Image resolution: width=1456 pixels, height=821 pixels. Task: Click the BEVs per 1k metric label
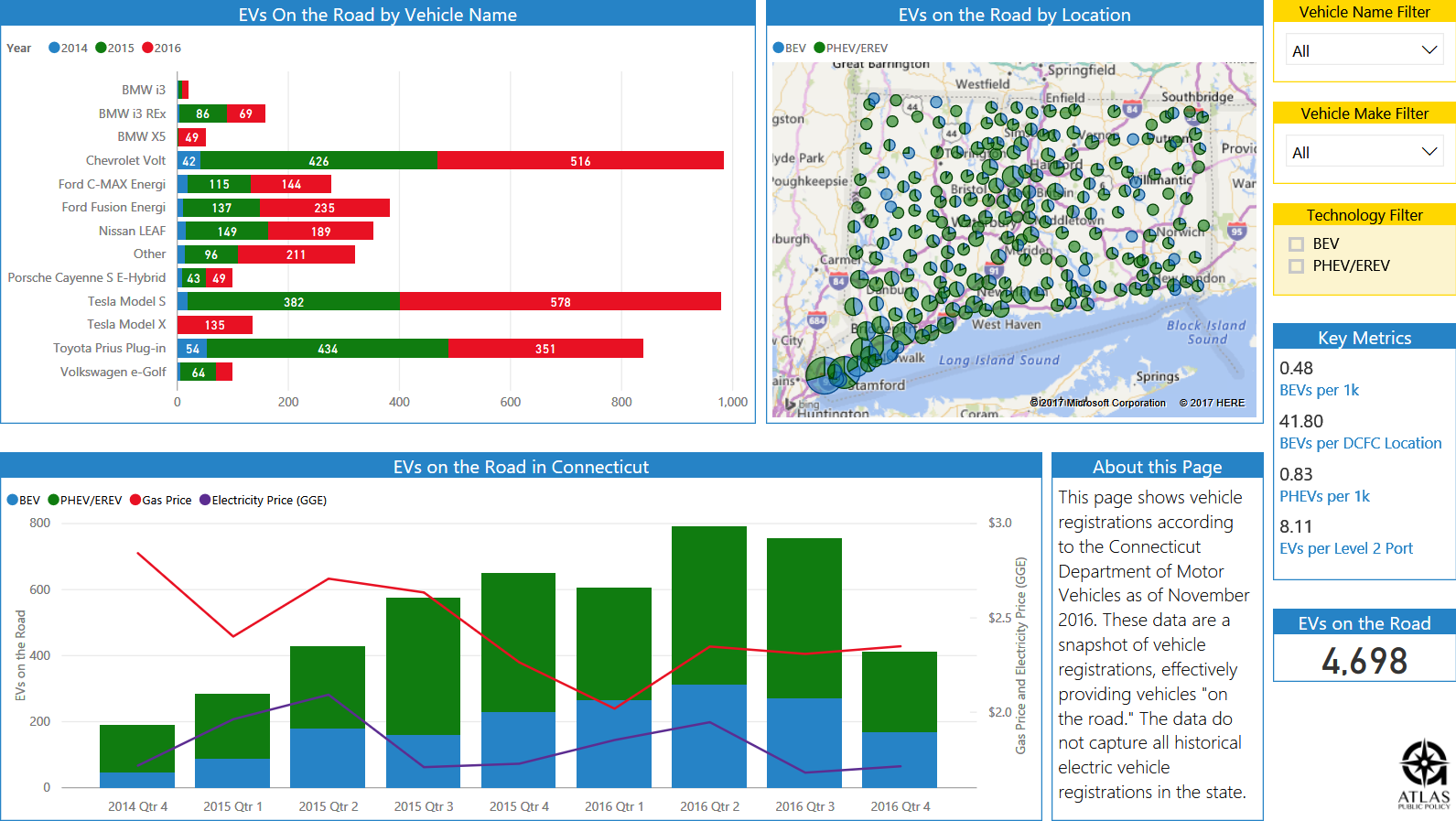point(1319,390)
